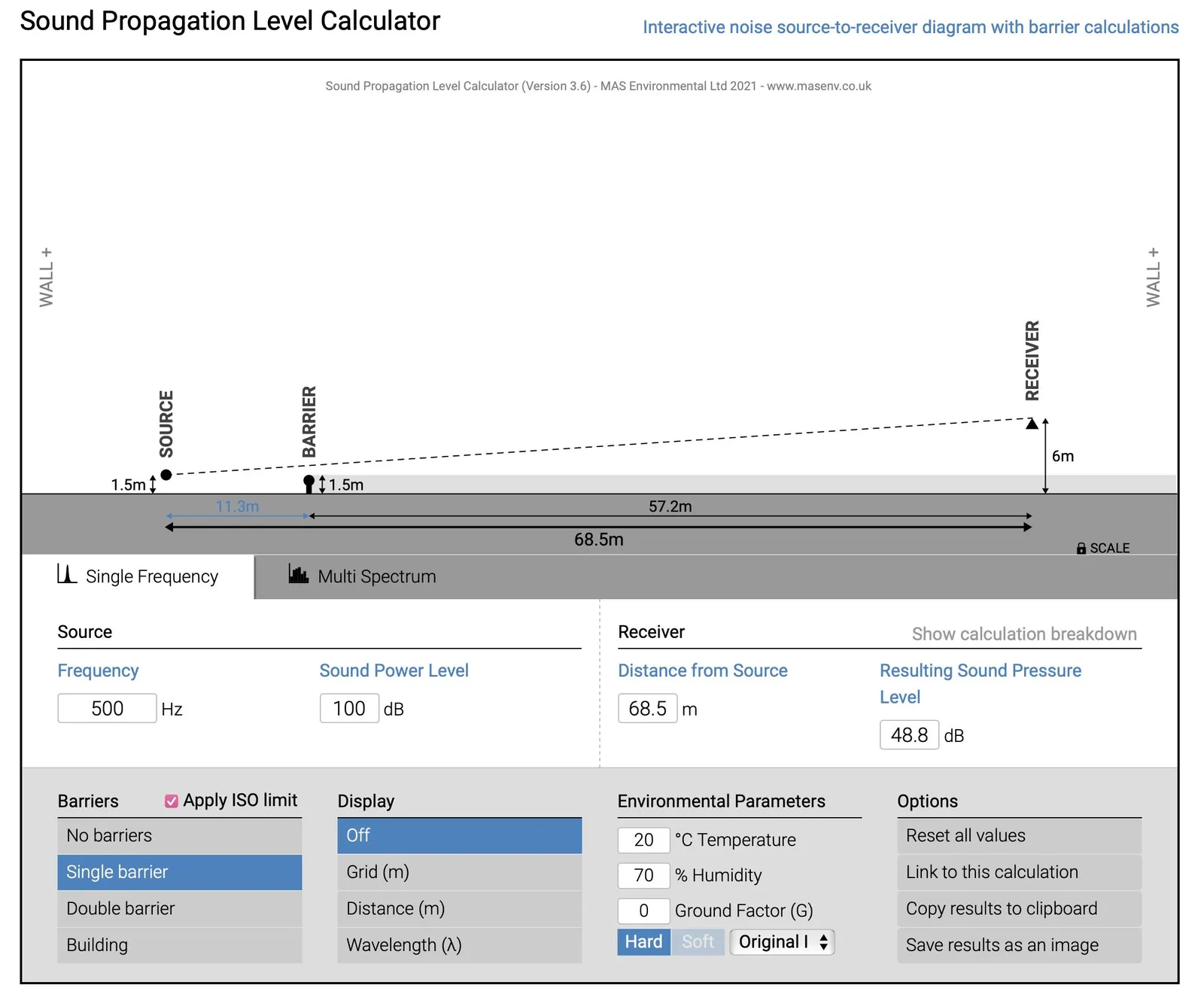Select Building barrier option
The width and height of the screenshot is (1204, 997).
coord(180,945)
